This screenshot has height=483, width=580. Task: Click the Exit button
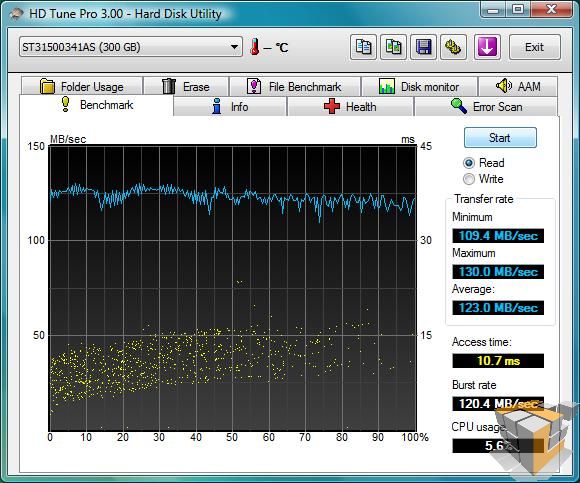click(x=535, y=47)
